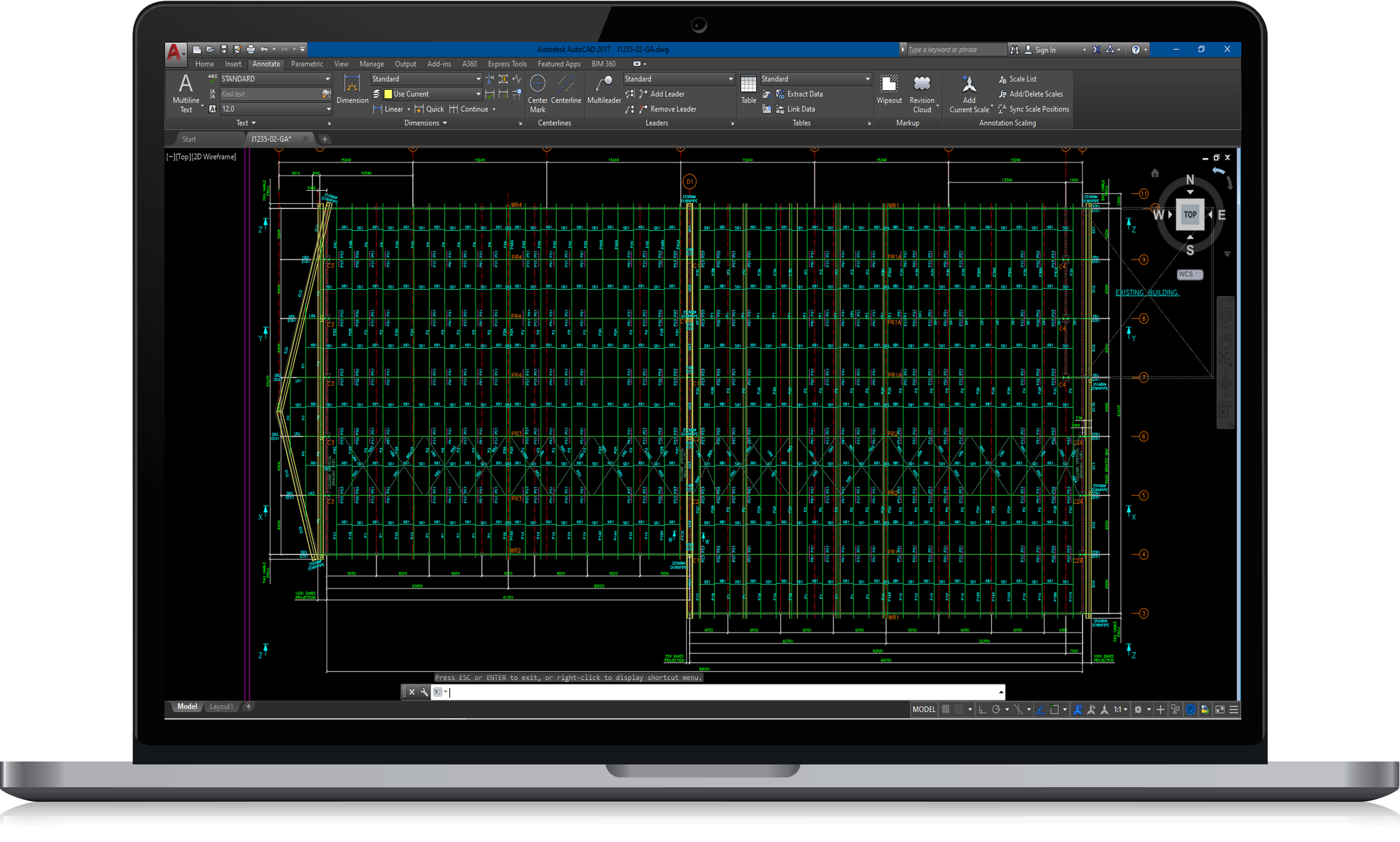Open the Use Current dimension layer dropdown

point(432,94)
